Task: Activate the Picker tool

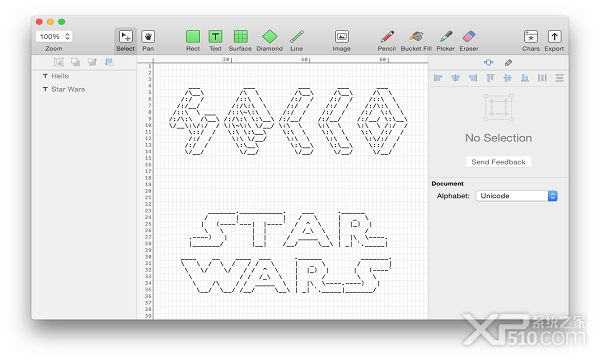Action: click(x=446, y=41)
